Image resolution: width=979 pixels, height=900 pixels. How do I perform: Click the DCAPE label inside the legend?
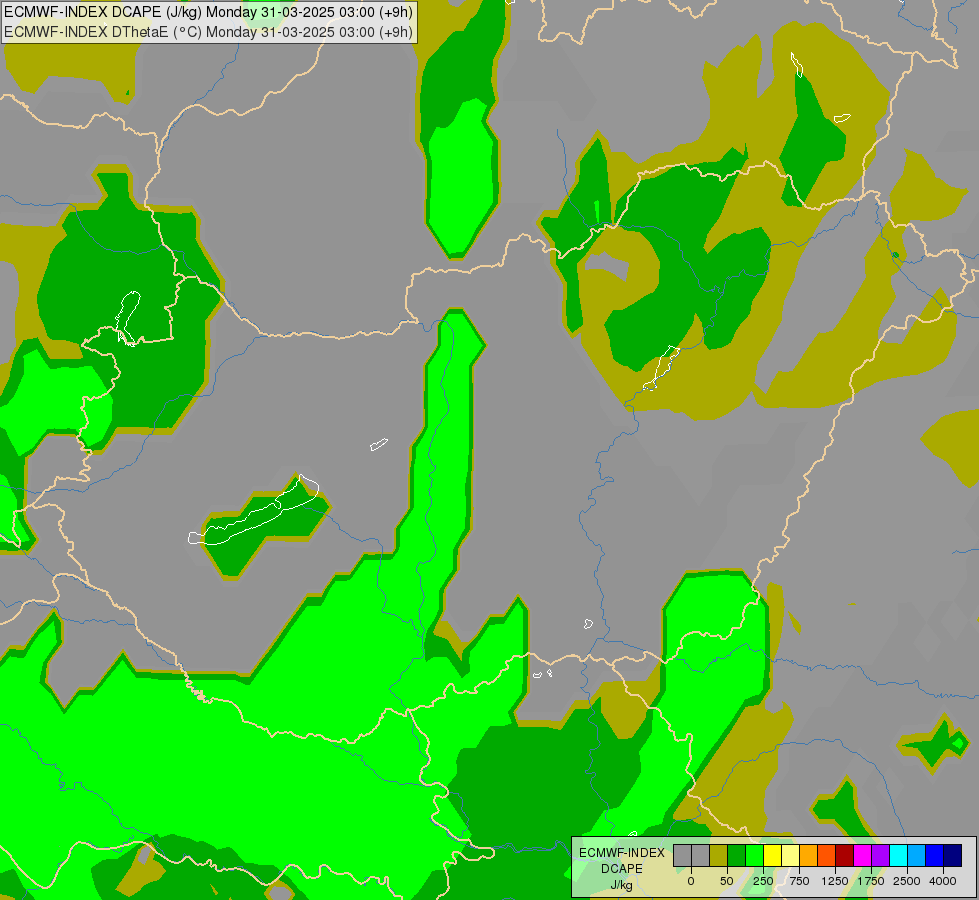(x=621, y=869)
